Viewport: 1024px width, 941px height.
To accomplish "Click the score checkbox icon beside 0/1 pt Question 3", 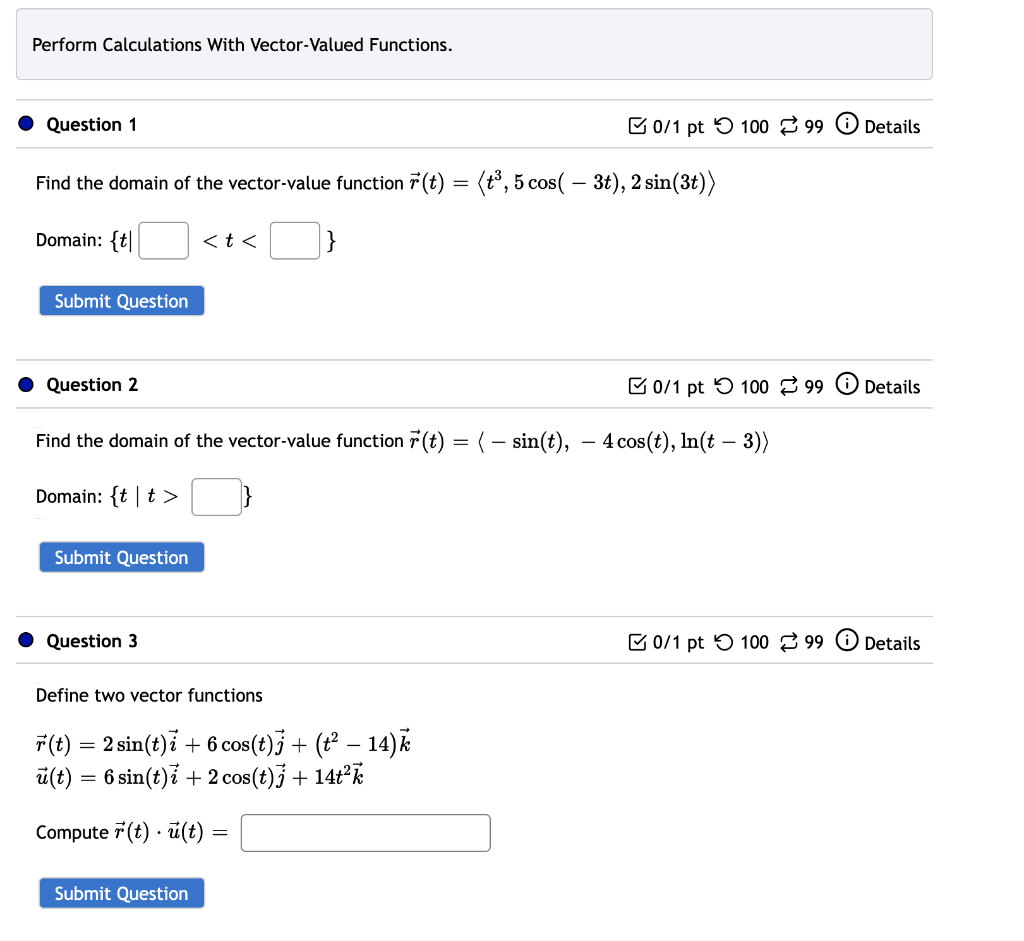I will (x=637, y=642).
